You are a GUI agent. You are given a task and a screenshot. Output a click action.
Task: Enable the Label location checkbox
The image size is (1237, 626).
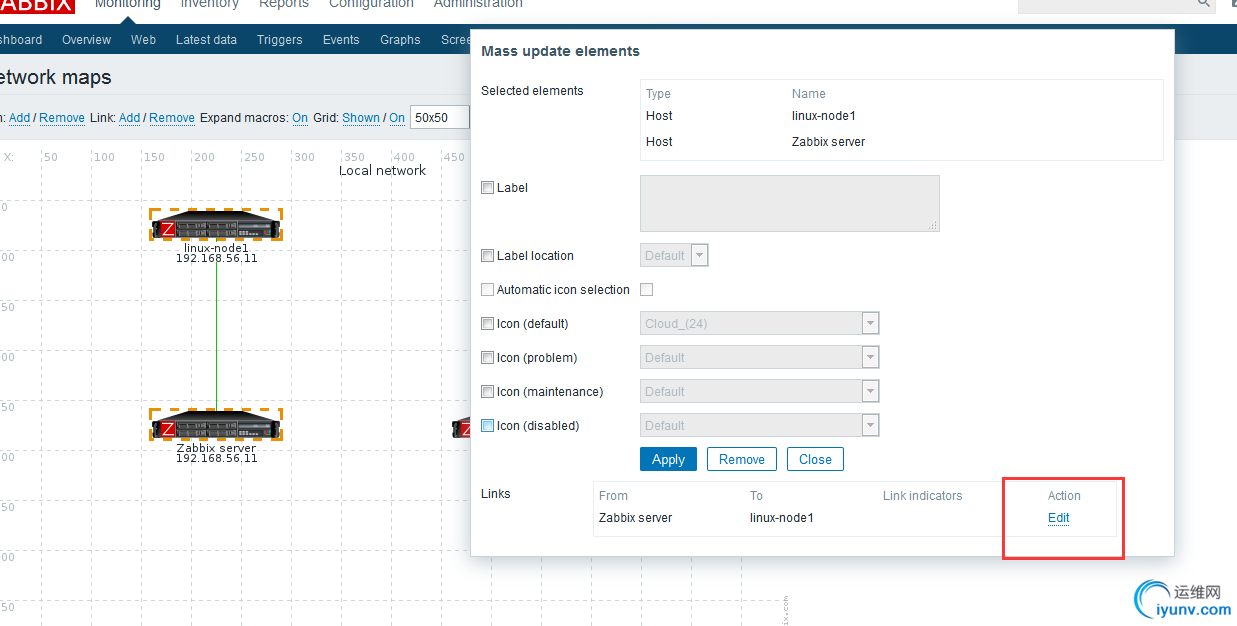click(488, 256)
